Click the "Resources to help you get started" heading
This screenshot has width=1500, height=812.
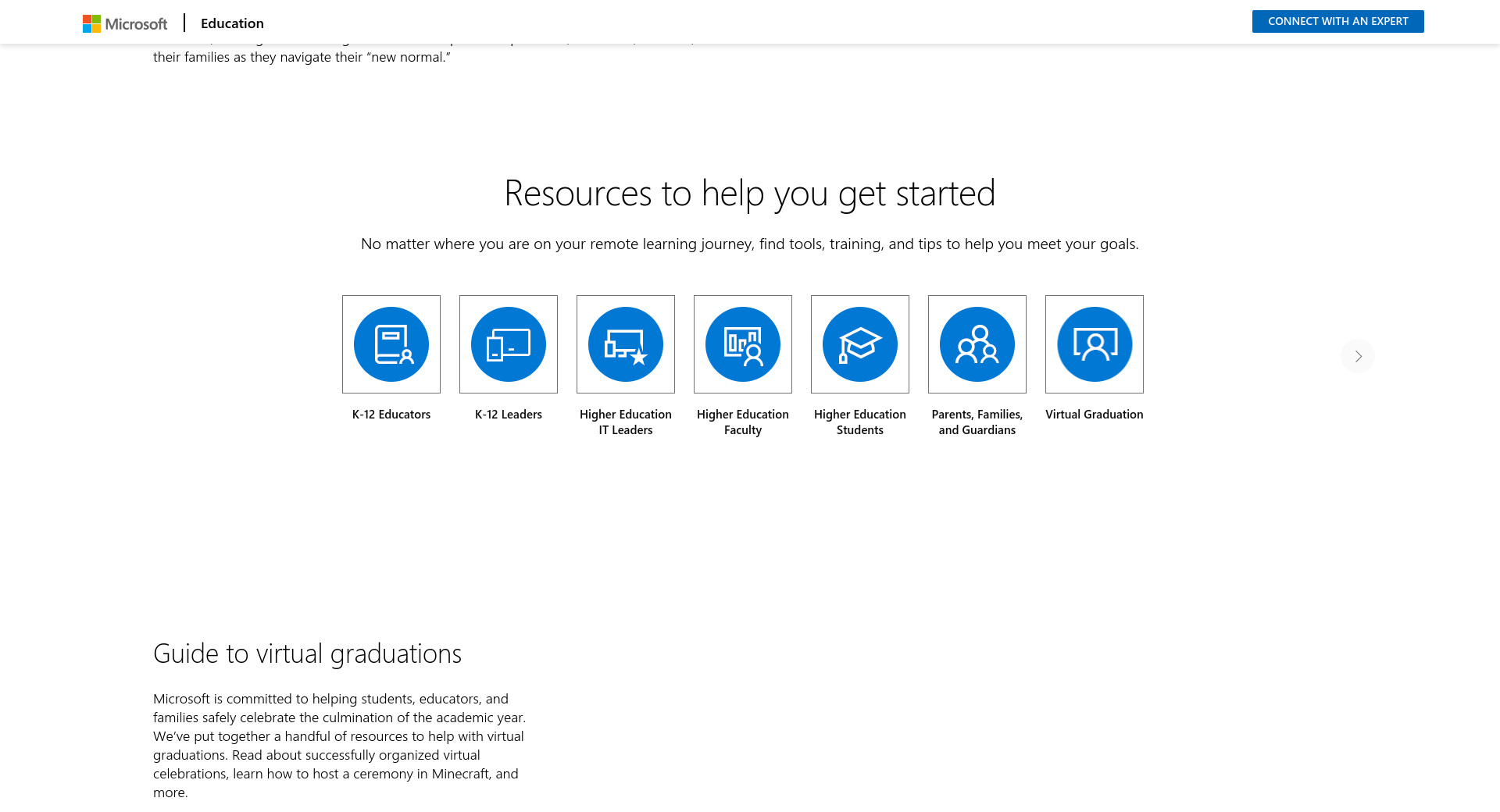tap(750, 193)
